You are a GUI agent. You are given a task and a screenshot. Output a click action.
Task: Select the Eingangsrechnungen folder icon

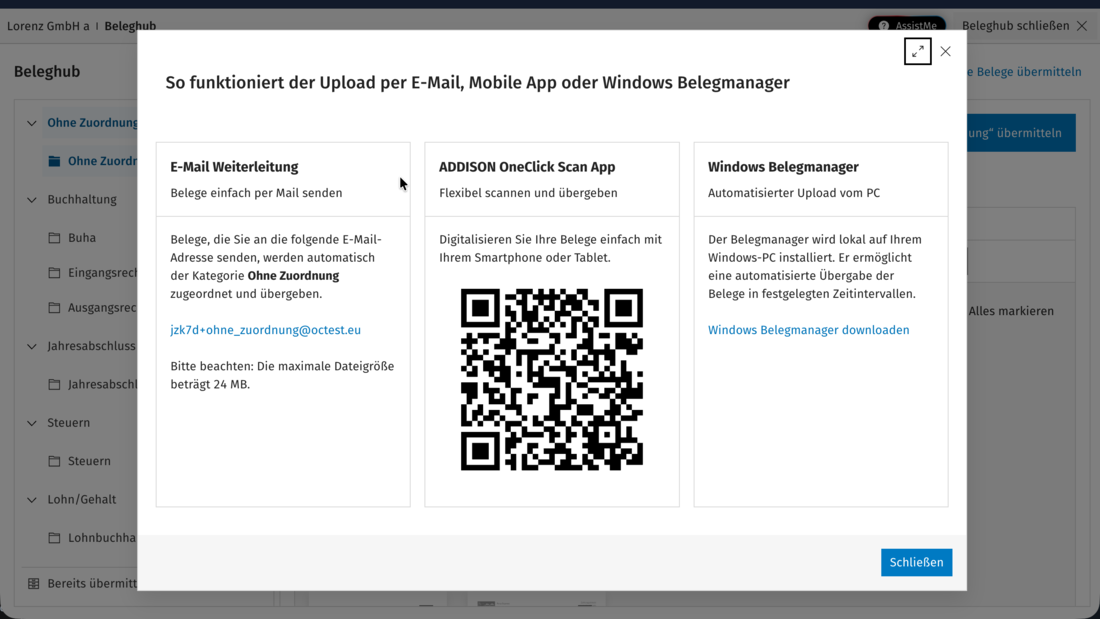[x=54, y=272]
